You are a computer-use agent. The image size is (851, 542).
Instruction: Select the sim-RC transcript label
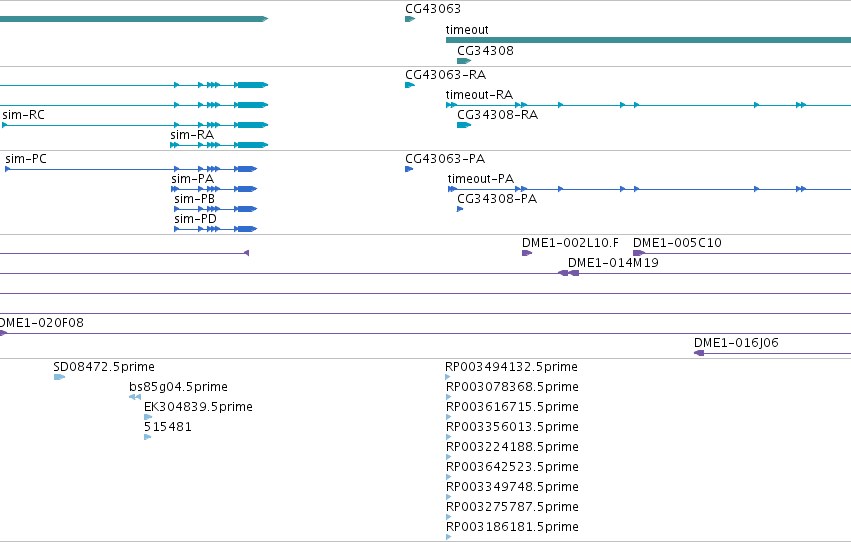click(x=23, y=115)
